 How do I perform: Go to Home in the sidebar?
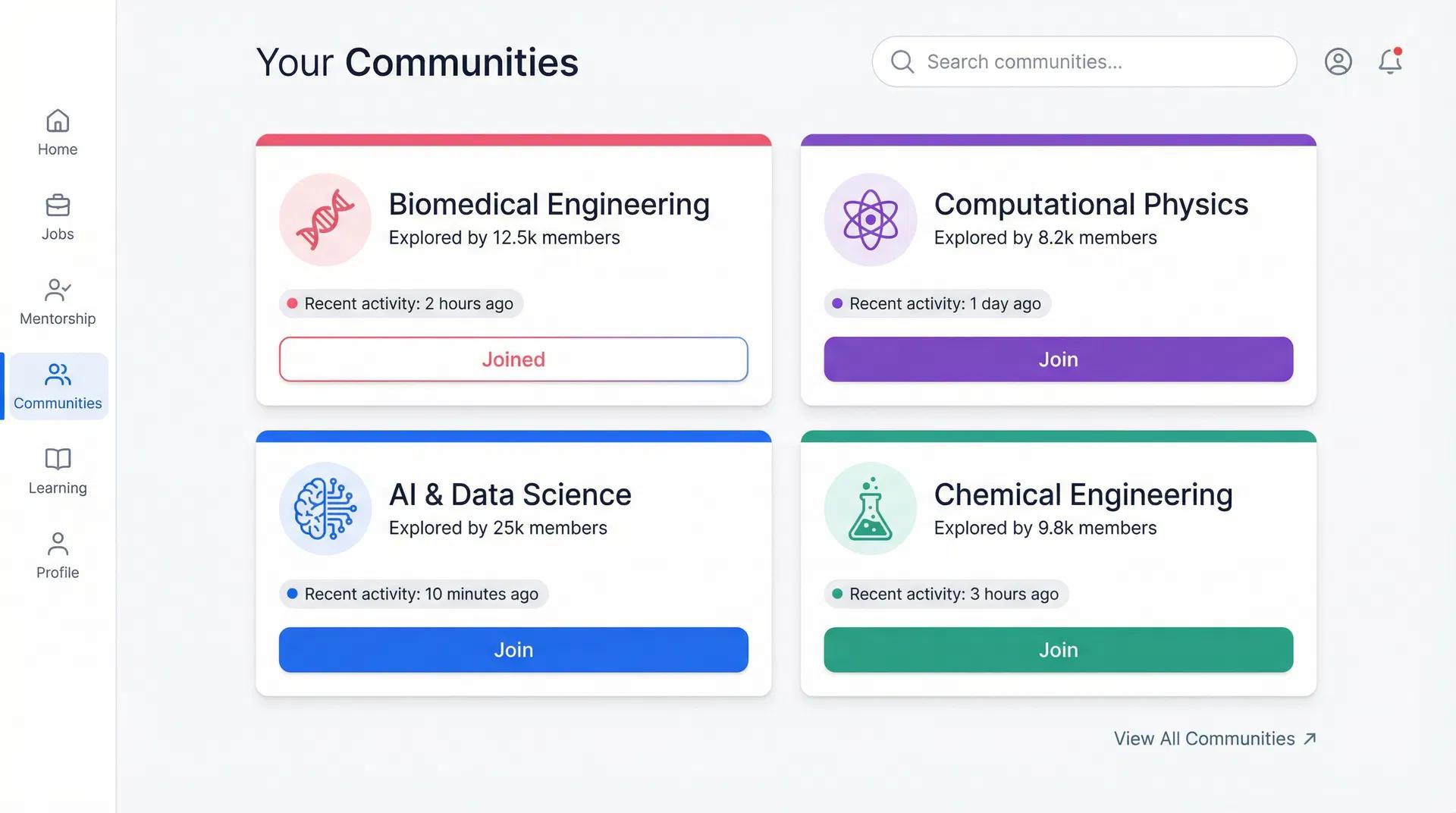(58, 133)
